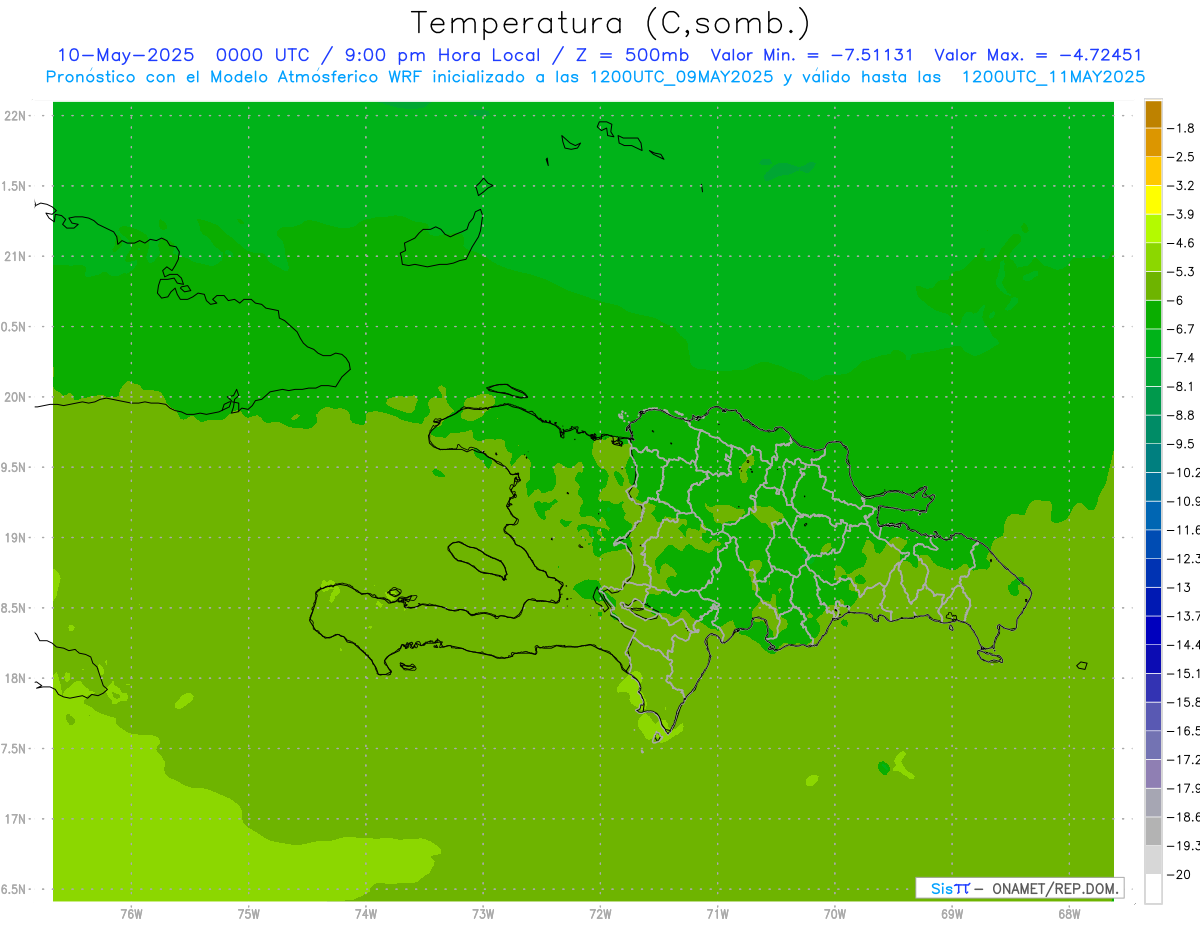Click the yellow swatch between -3.2 and -3.9

(1153, 200)
